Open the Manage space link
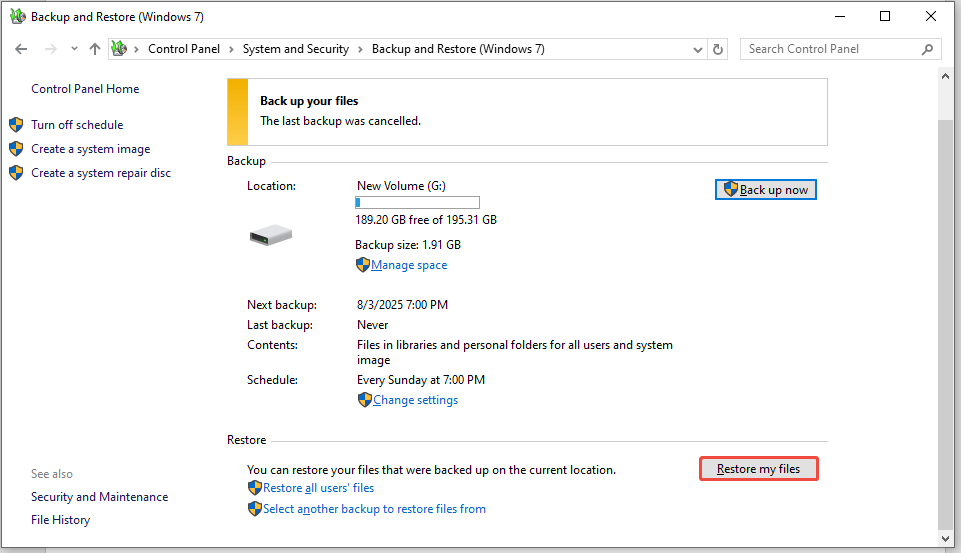The height and width of the screenshot is (553, 961). (x=409, y=265)
